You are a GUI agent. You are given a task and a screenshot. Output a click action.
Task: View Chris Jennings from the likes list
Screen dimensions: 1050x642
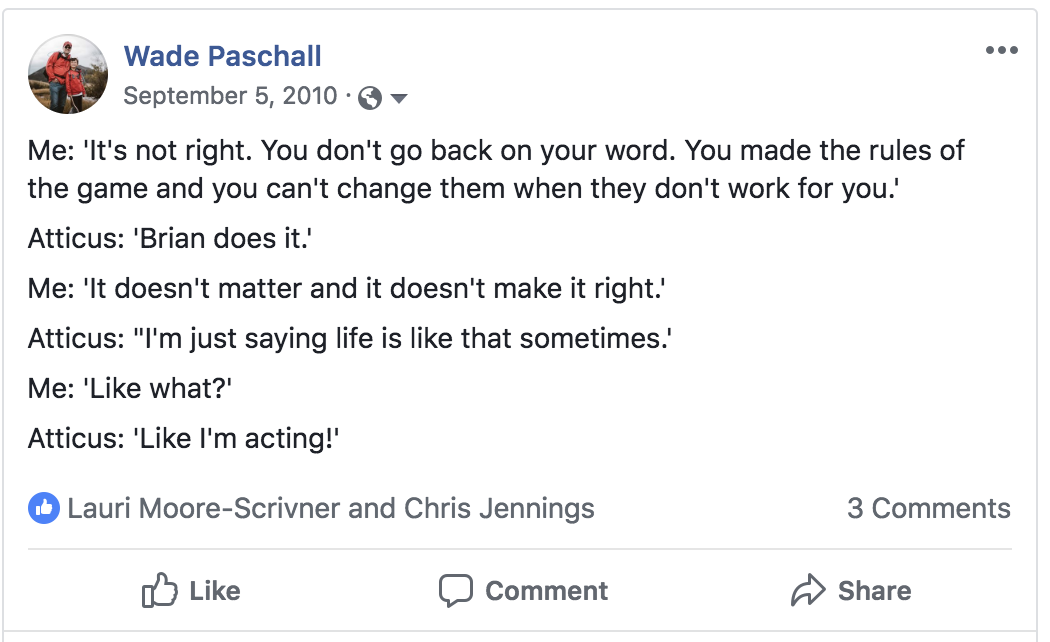point(499,509)
